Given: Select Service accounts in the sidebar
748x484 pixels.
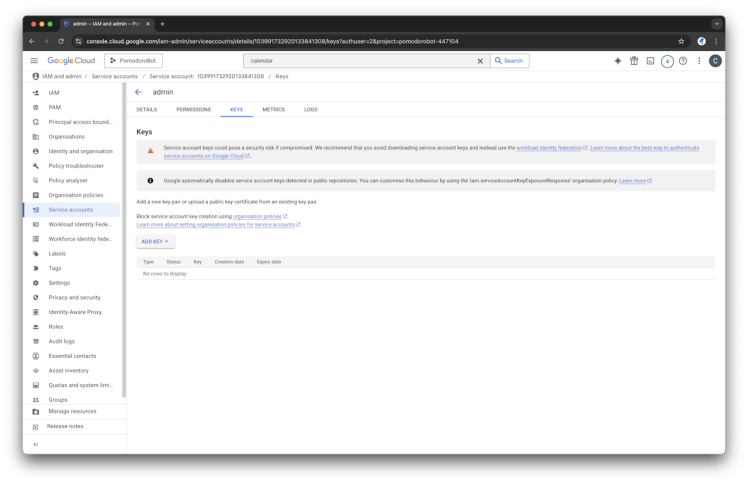Looking at the screenshot, I should 71,210.
